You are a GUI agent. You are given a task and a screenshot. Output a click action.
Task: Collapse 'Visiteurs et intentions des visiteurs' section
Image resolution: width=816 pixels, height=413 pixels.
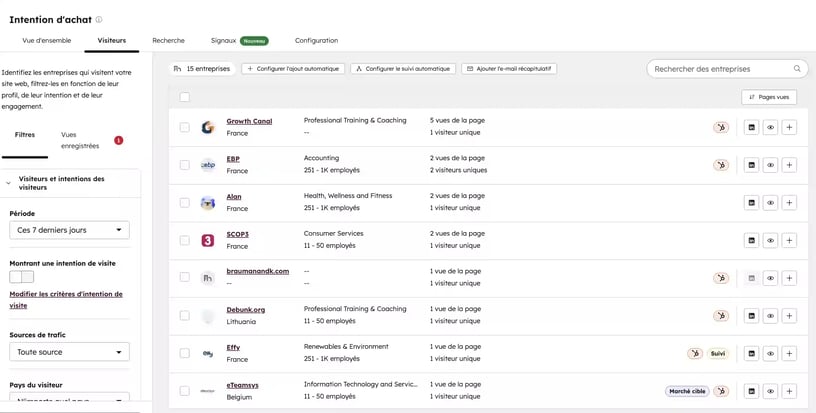[9, 183]
